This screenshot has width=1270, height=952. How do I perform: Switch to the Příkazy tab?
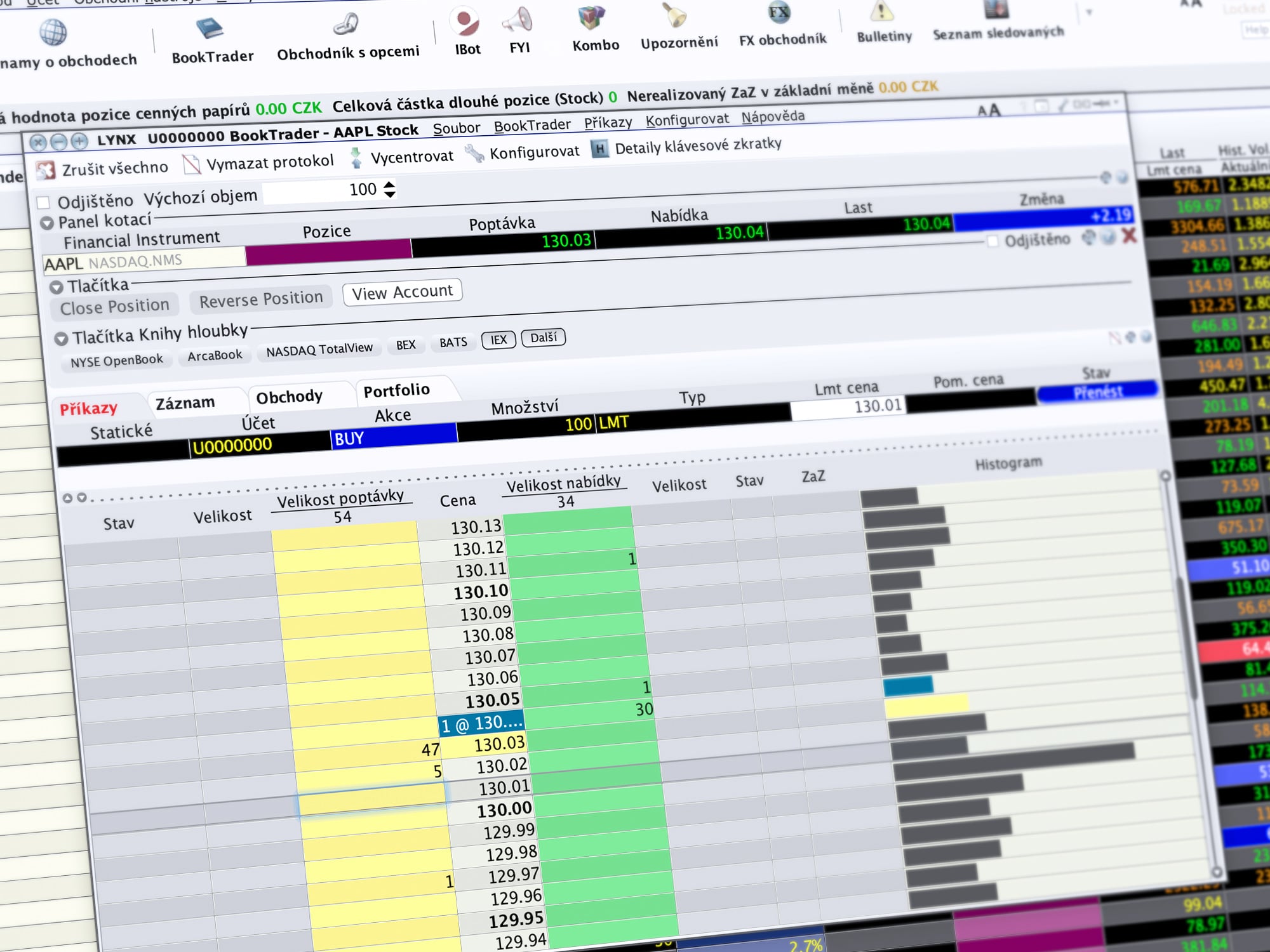(x=89, y=408)
